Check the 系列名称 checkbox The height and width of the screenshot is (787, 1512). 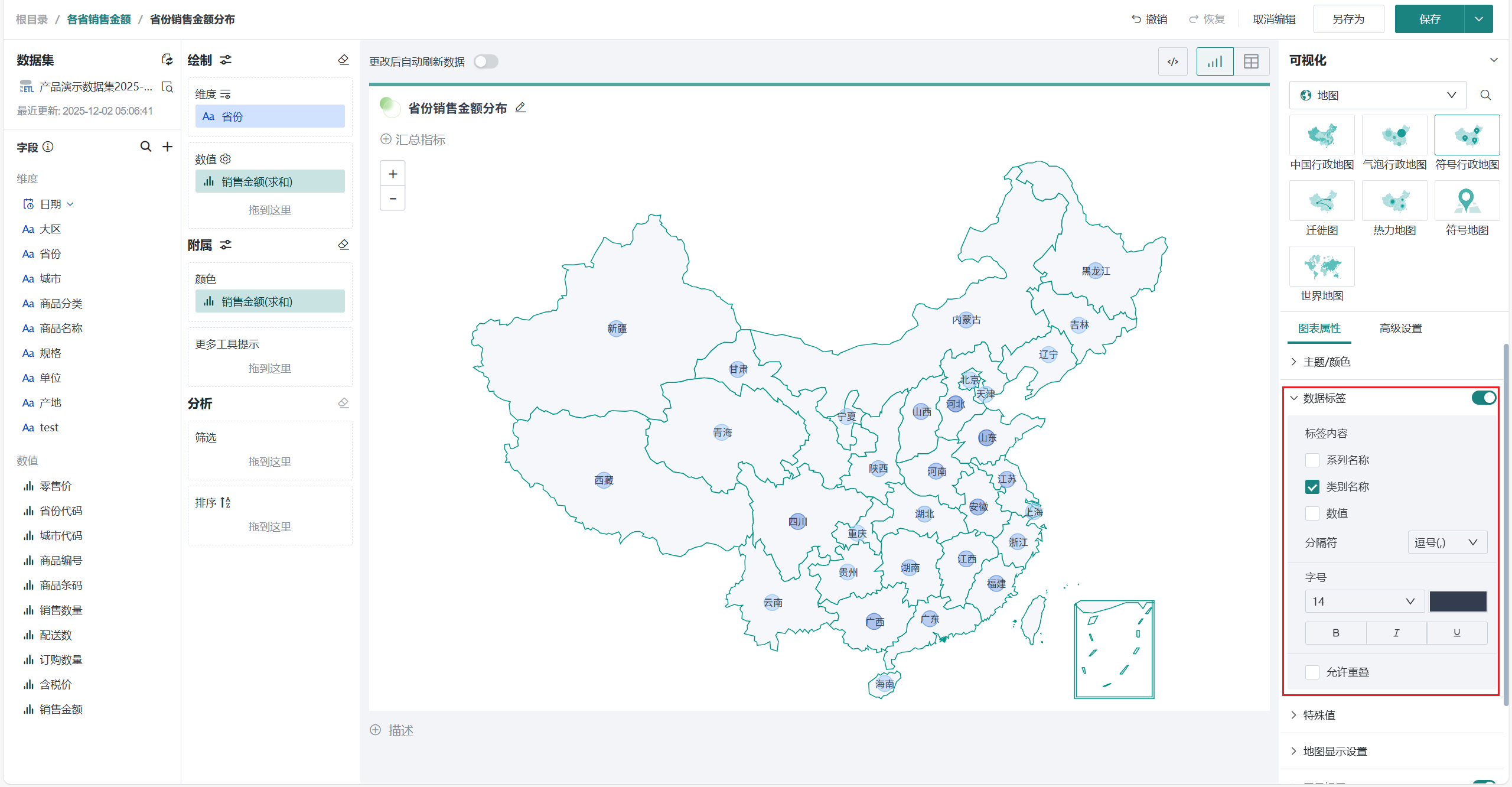1312,460
